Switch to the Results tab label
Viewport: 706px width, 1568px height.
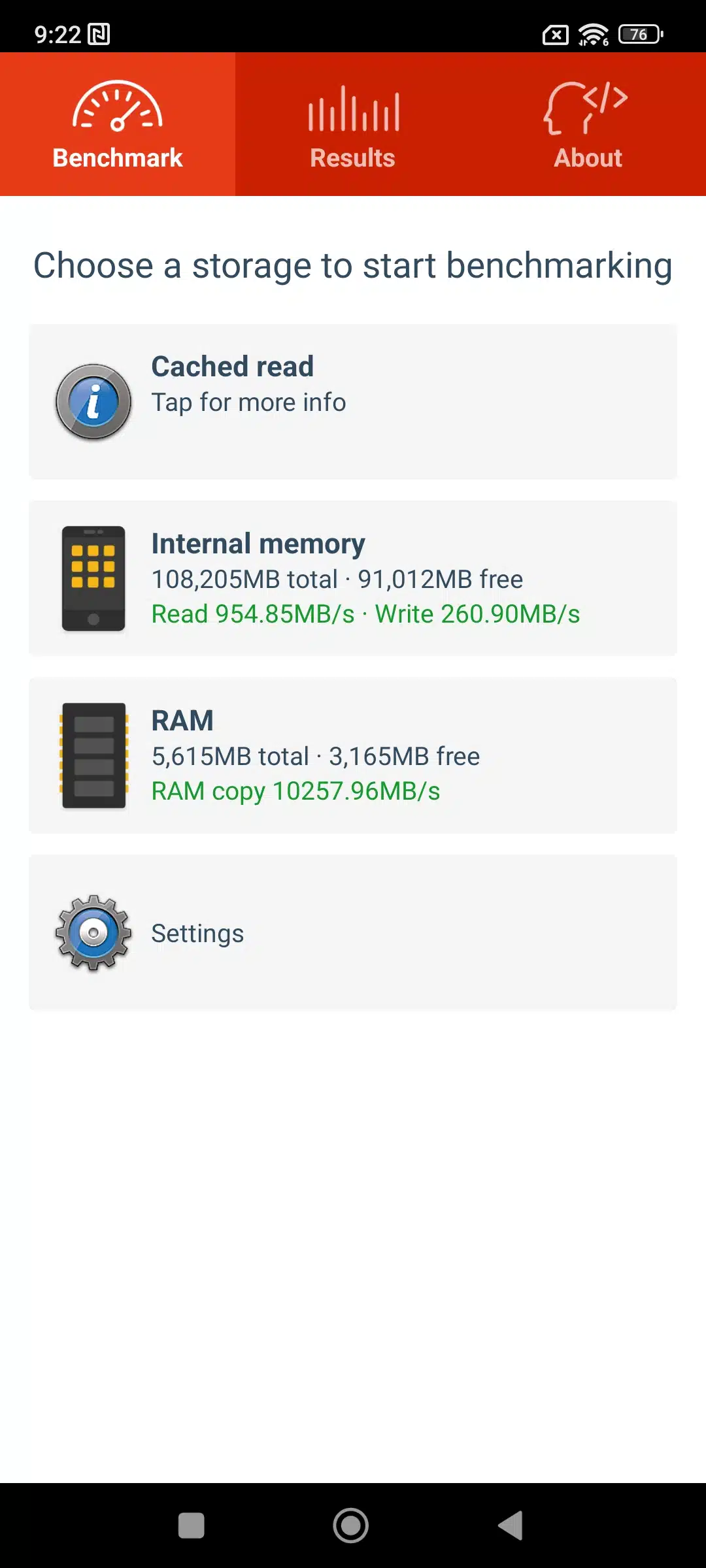click(353, 158)
